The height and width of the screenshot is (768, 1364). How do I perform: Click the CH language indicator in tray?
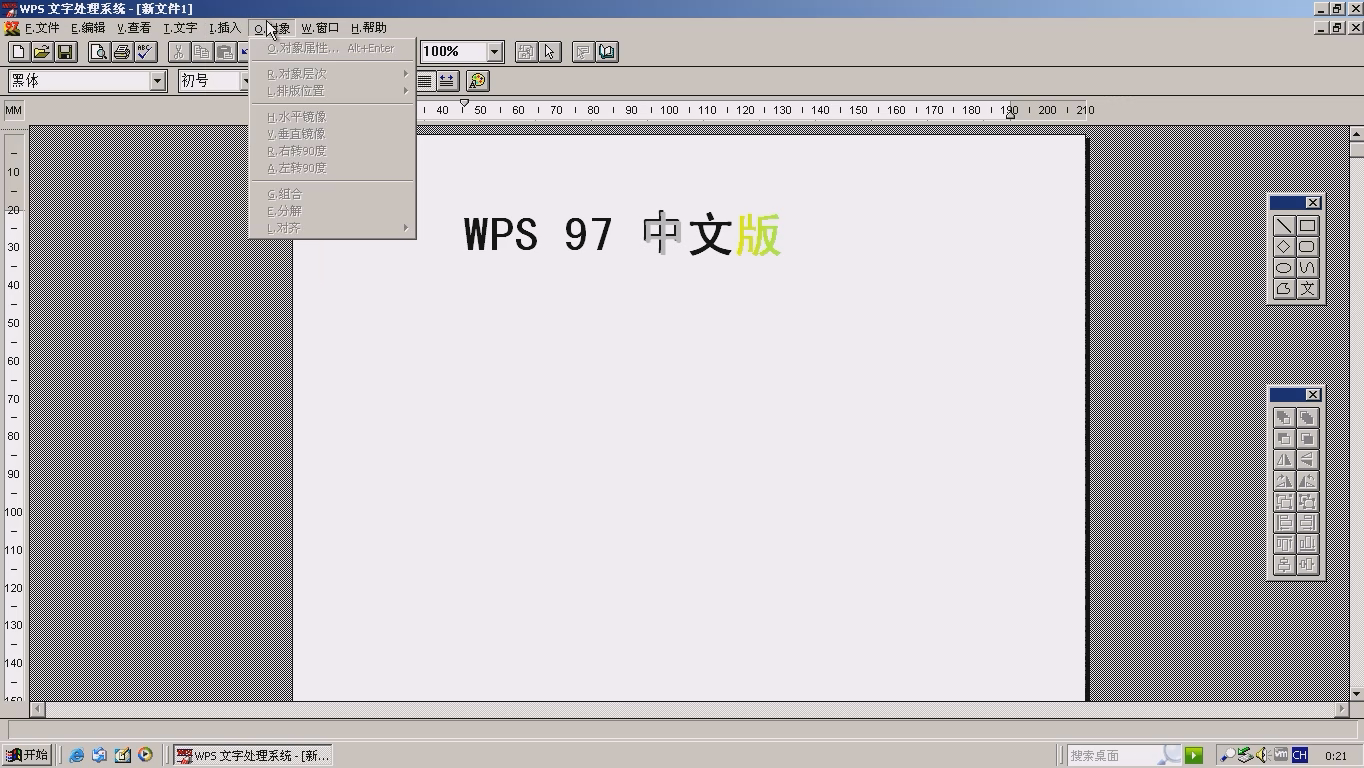1300,755
